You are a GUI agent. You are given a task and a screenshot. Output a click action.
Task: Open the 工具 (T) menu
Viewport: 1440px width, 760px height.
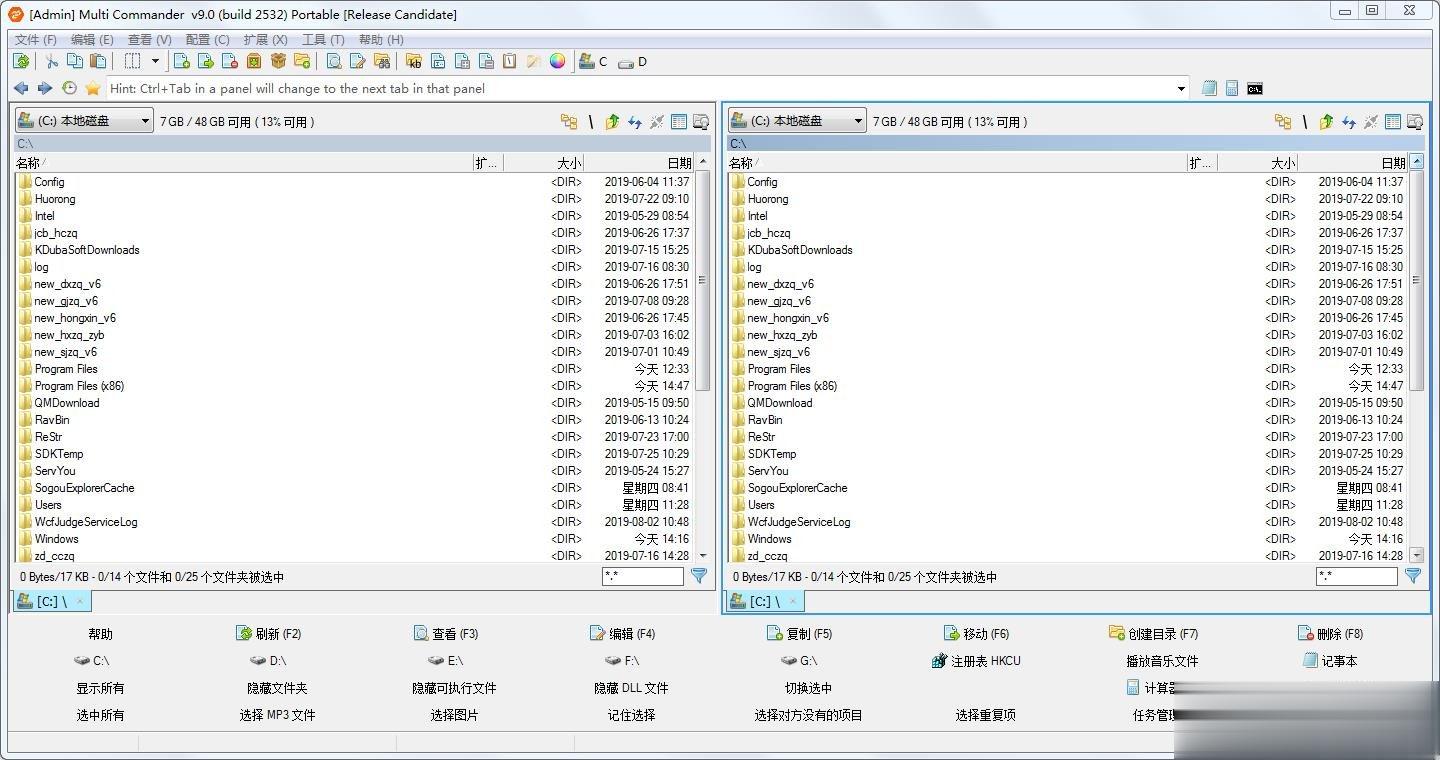click(323, 40)
